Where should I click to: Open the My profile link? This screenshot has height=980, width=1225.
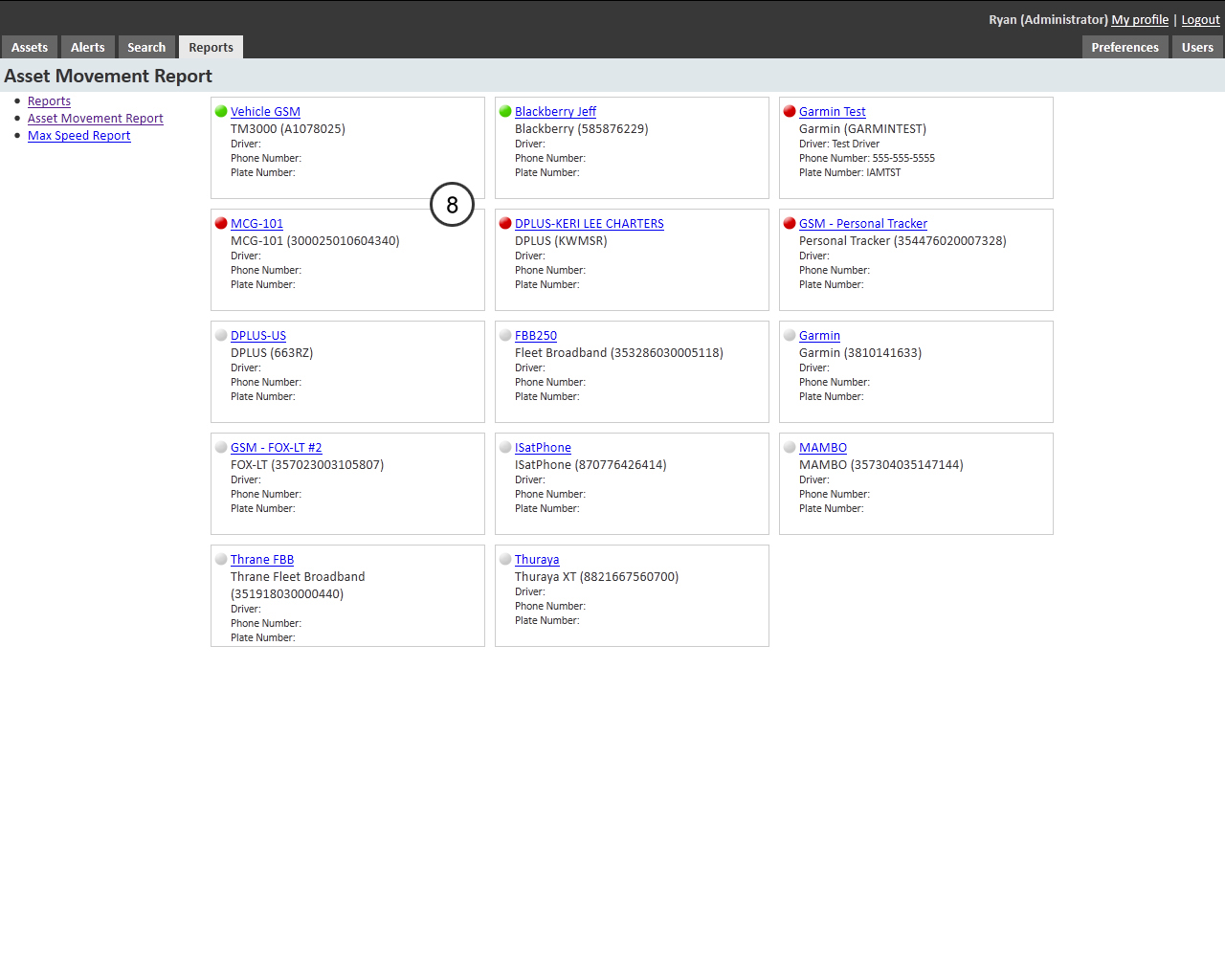[x=1140, y=20]
